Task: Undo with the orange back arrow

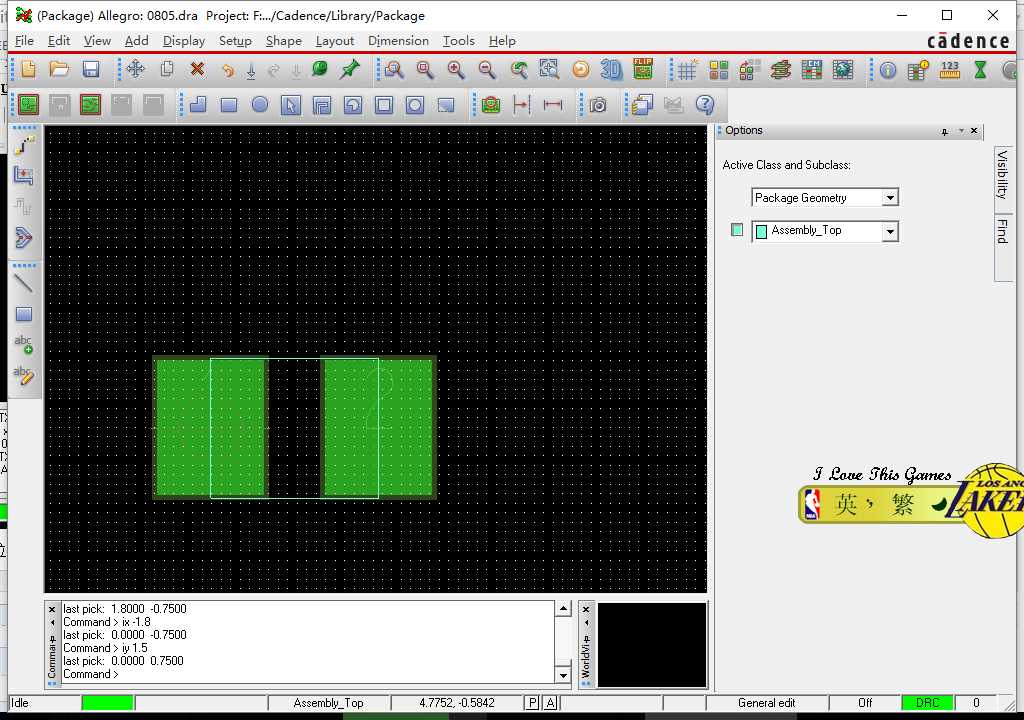Action: (x=227, y=69)
